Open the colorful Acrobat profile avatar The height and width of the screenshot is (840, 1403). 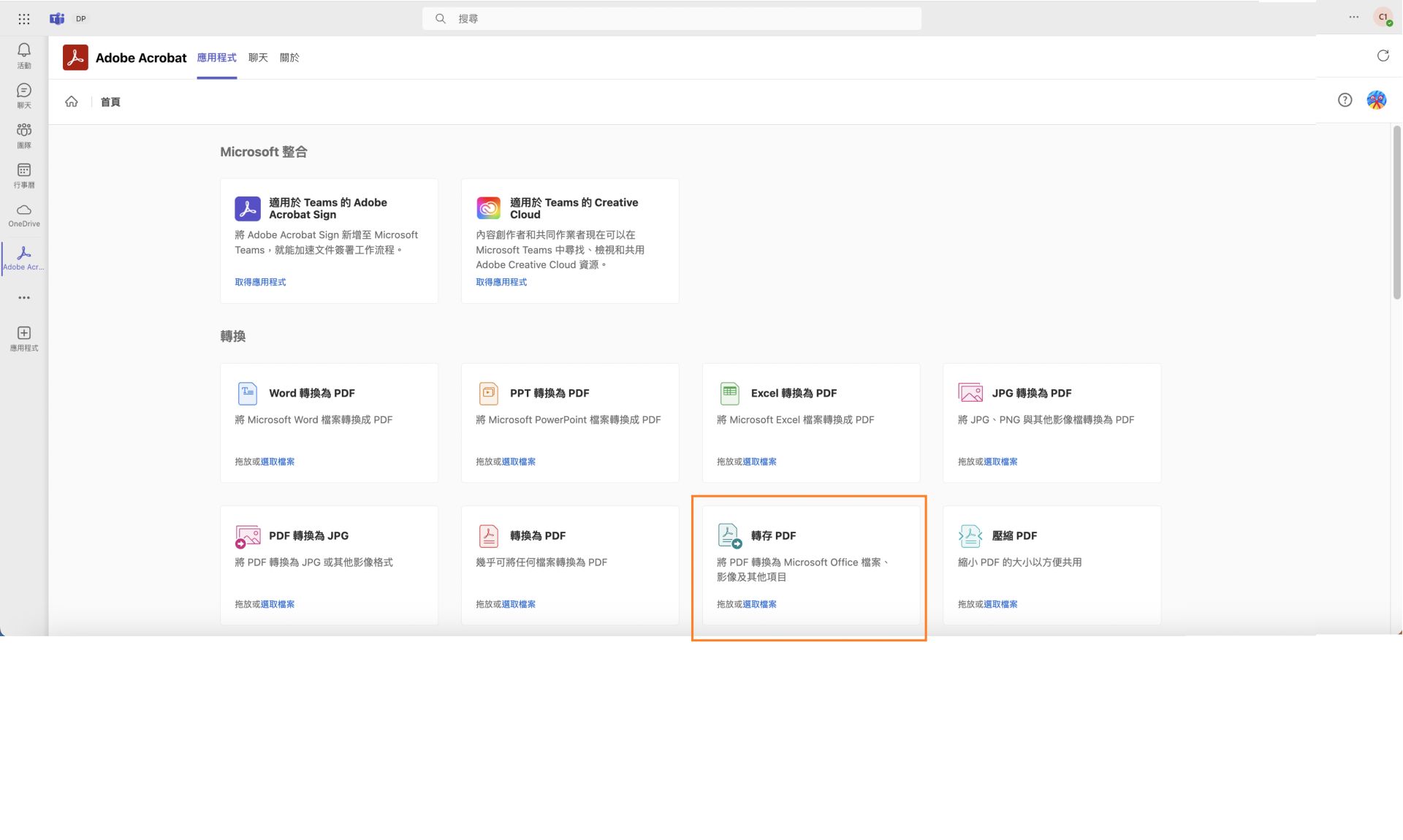tap(1377, 100)
